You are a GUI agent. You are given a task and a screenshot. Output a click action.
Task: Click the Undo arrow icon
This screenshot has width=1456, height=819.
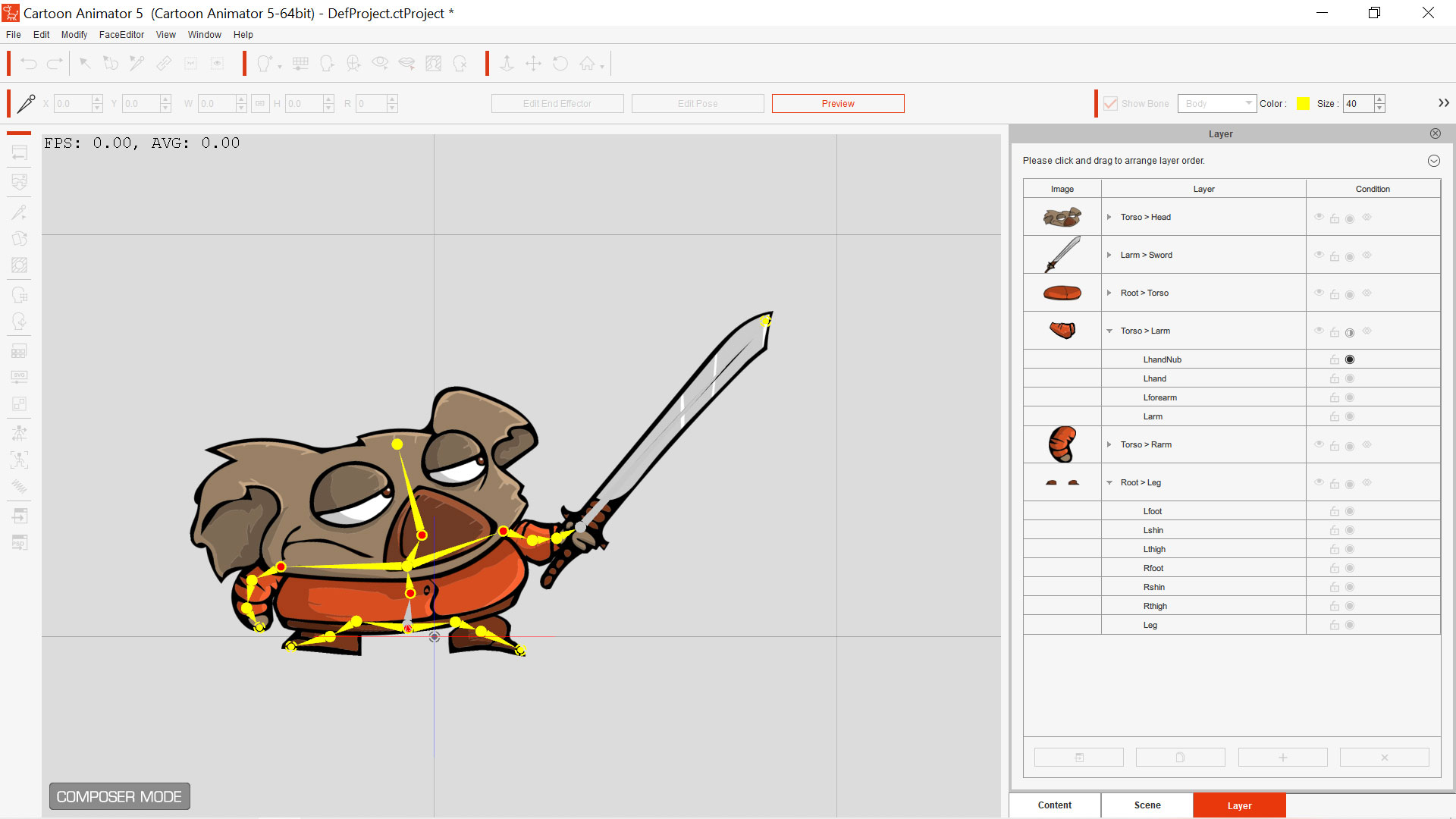(29, 64)
